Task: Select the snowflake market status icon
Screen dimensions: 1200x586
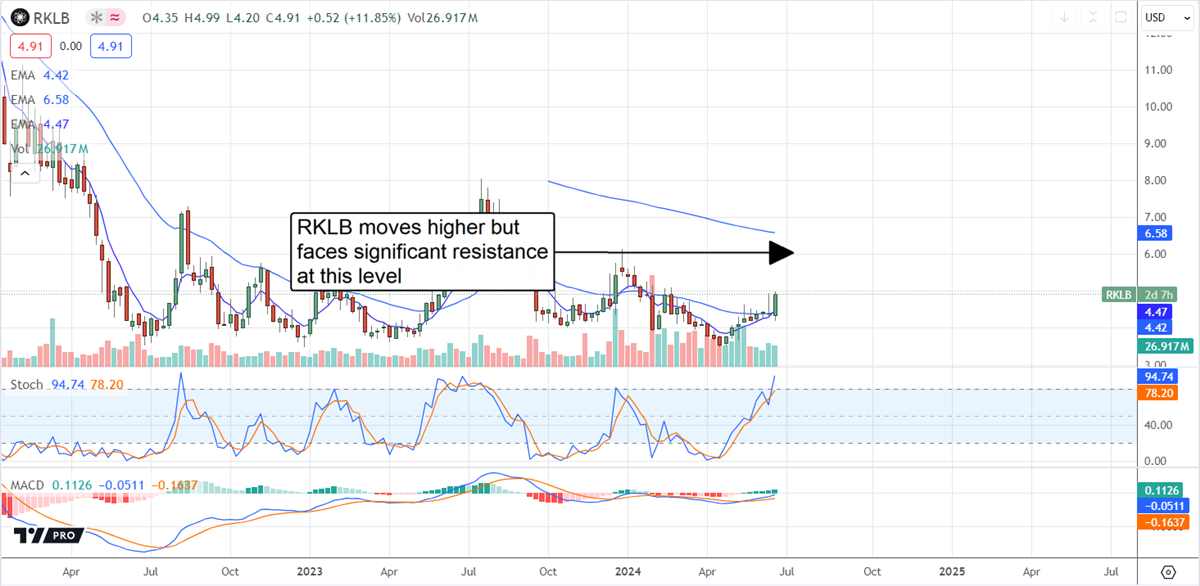Action: (96, 17)
